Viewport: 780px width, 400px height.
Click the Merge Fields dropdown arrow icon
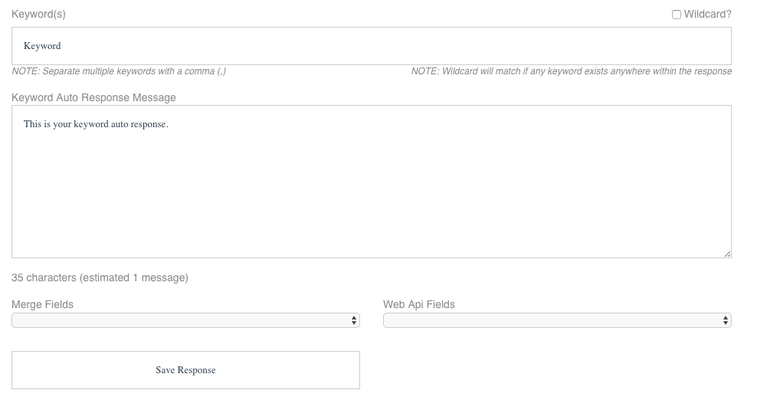coord(354,320)
